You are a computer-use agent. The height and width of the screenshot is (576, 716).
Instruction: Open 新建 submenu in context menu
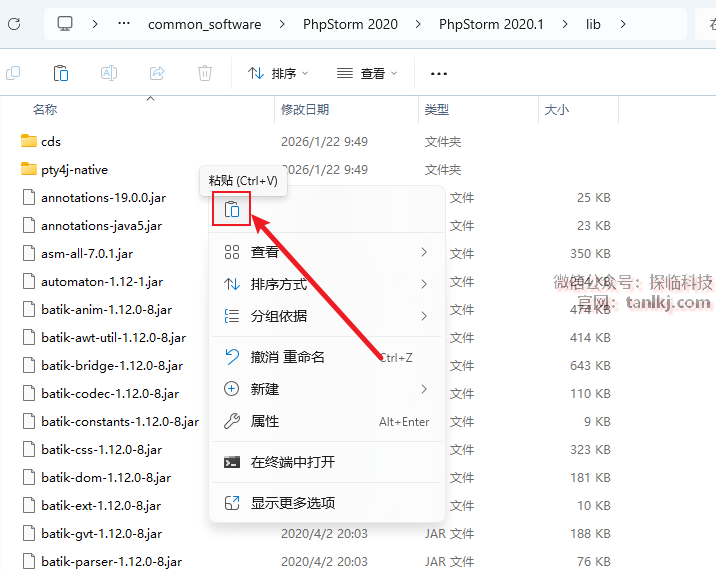326,389
